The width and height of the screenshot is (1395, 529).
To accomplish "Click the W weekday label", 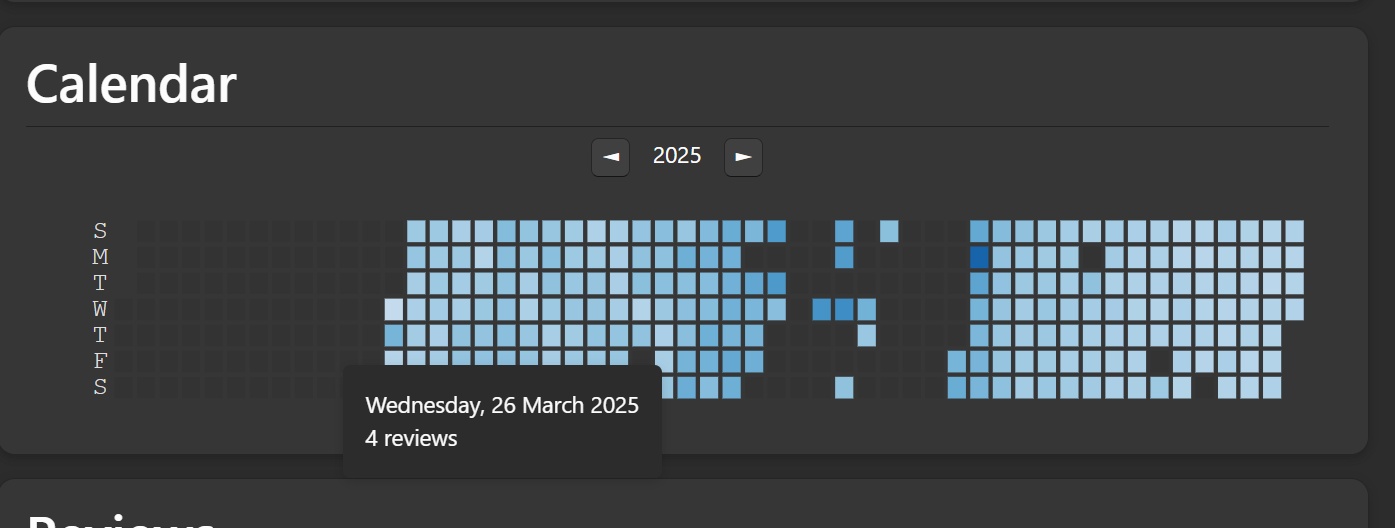I will (x=100, y=309).
